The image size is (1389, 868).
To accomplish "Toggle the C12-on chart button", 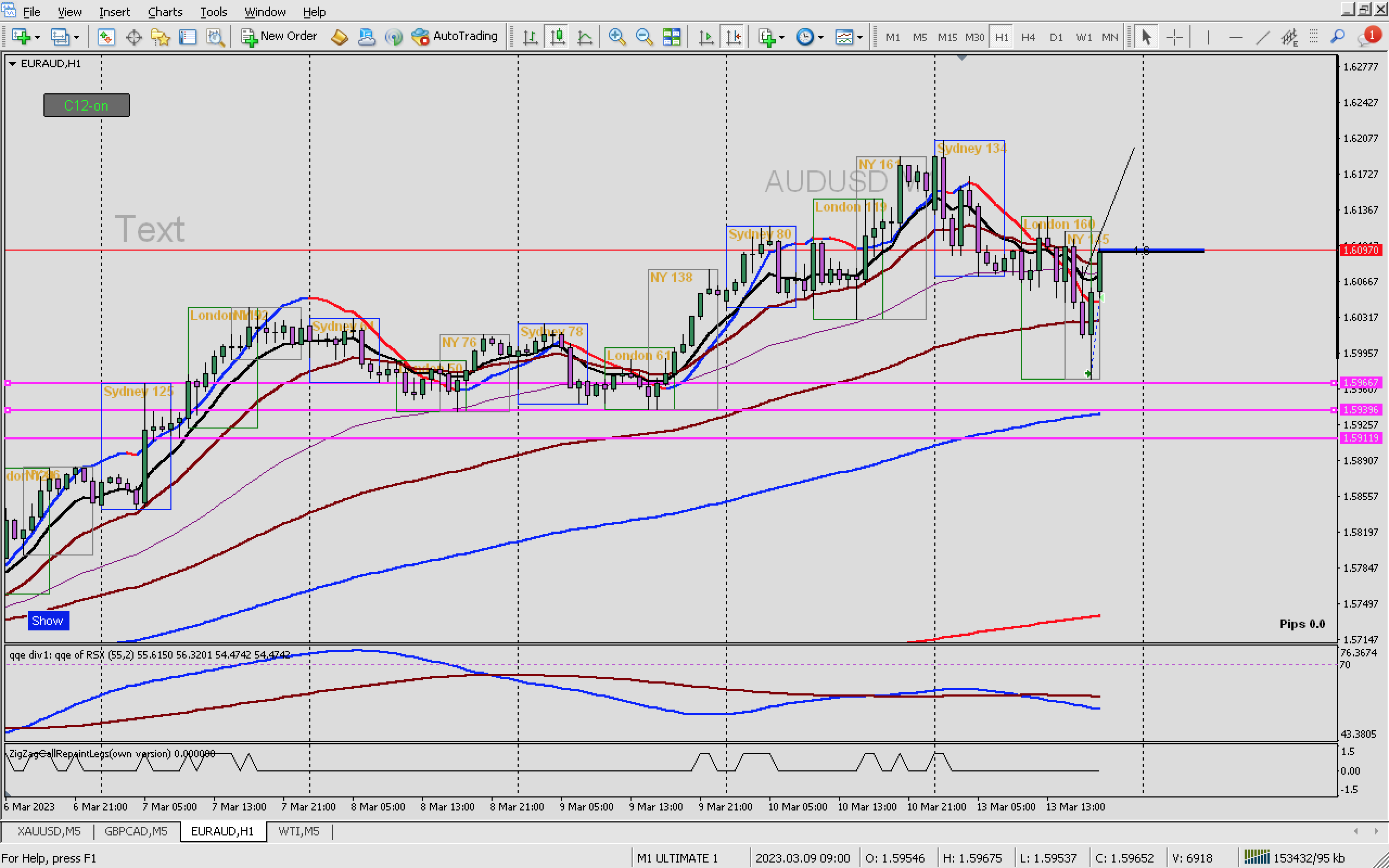I will [x=87, y=106].
